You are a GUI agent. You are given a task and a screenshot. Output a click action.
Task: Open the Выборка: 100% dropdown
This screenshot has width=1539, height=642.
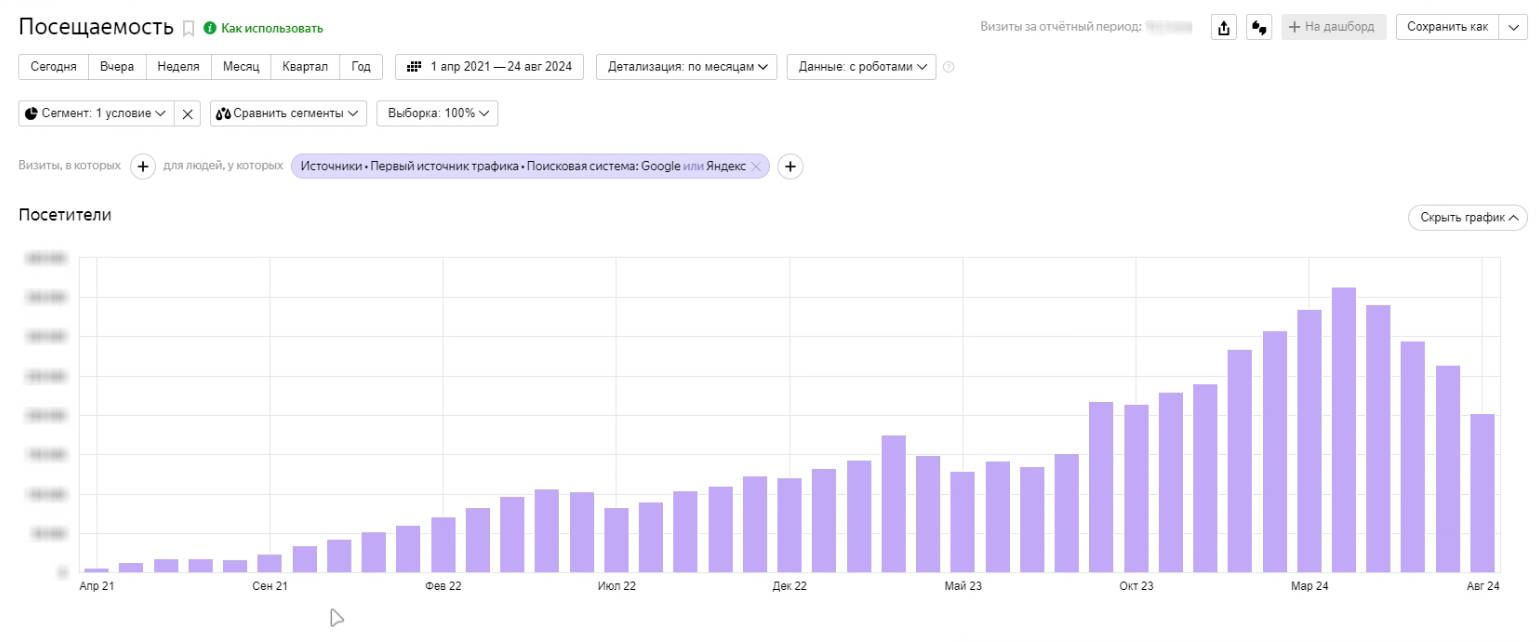coord(437,114)
